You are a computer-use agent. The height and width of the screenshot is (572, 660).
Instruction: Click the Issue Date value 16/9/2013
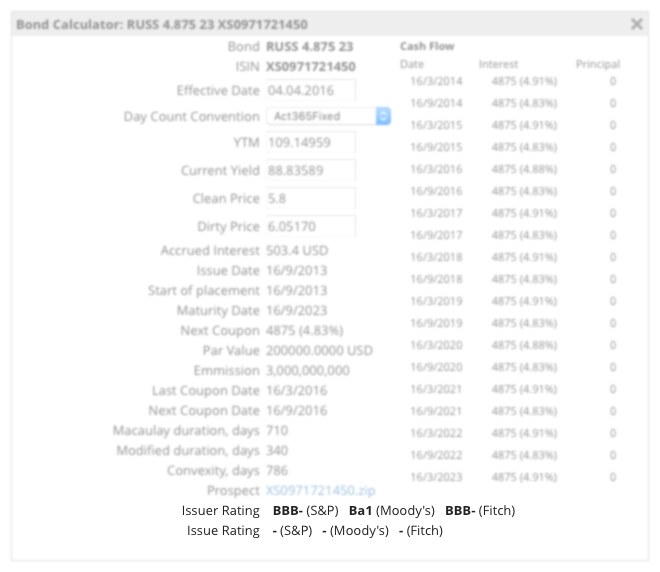[297, 271]
